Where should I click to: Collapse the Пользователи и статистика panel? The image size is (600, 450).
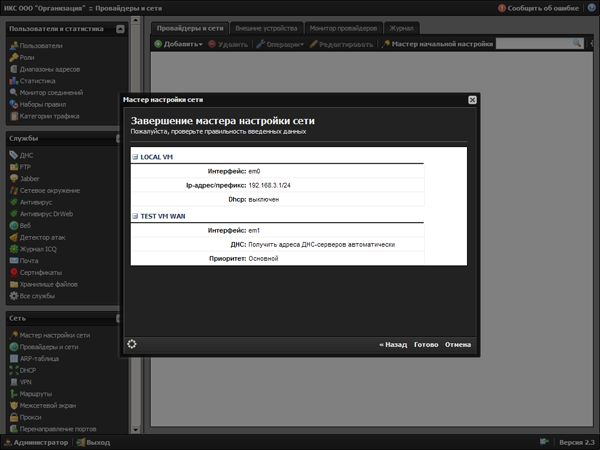120,29
